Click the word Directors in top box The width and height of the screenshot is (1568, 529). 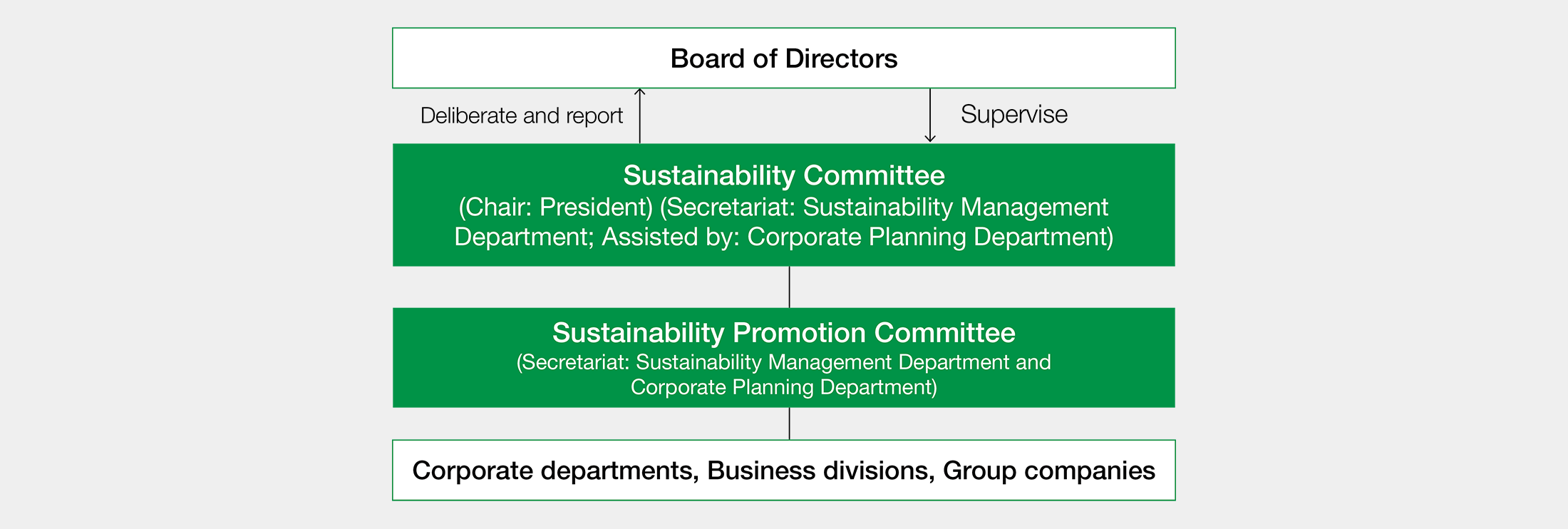(841, 58)
